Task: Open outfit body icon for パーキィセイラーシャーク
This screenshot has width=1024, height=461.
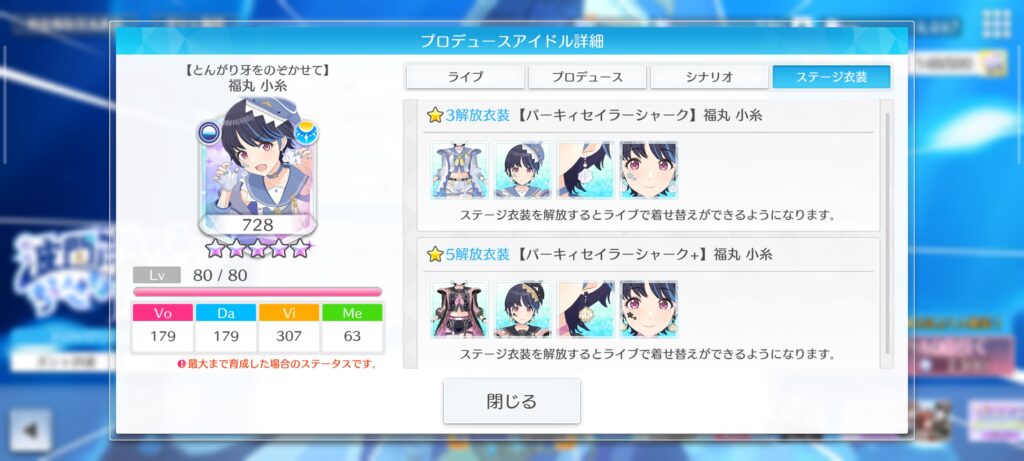Action: point(459,170)
